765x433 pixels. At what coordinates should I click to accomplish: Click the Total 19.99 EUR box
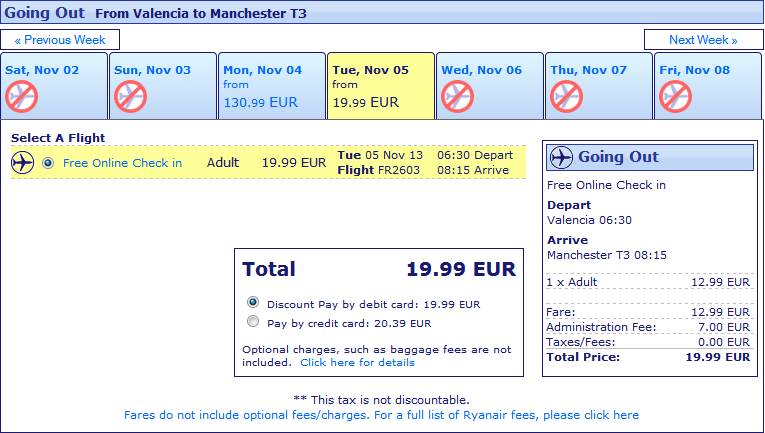point(379,313)
